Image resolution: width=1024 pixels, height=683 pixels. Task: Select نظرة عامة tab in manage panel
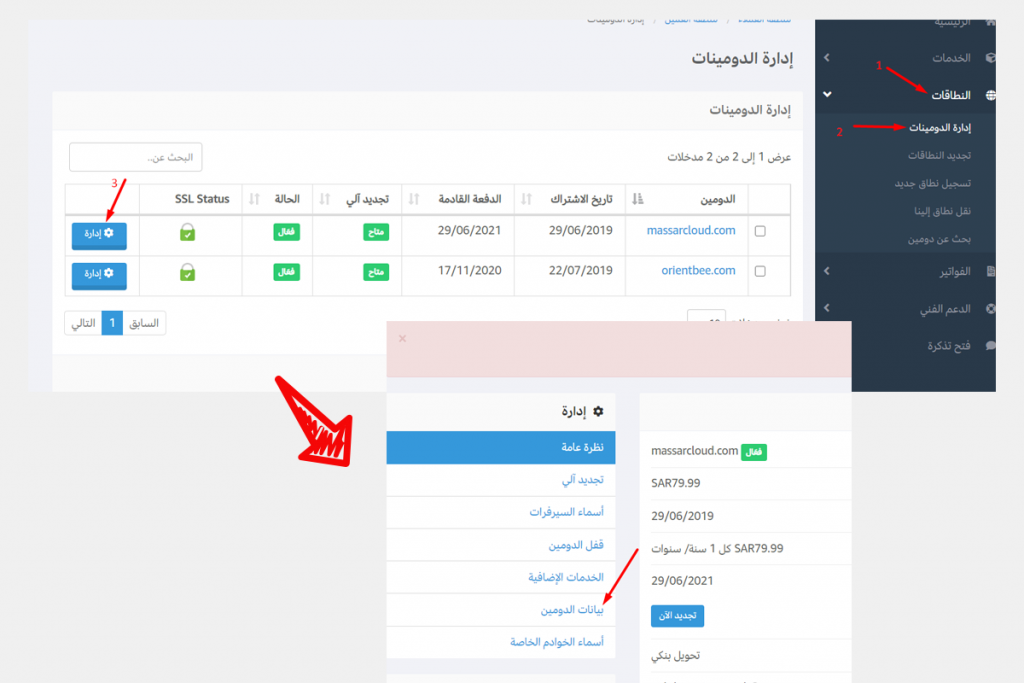[x=501, y=447]
